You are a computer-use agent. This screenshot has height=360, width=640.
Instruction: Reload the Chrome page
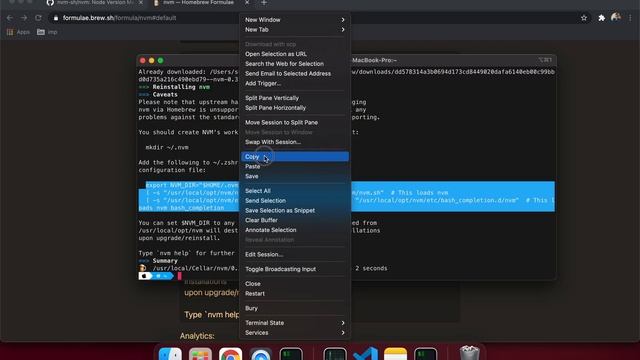38,18
